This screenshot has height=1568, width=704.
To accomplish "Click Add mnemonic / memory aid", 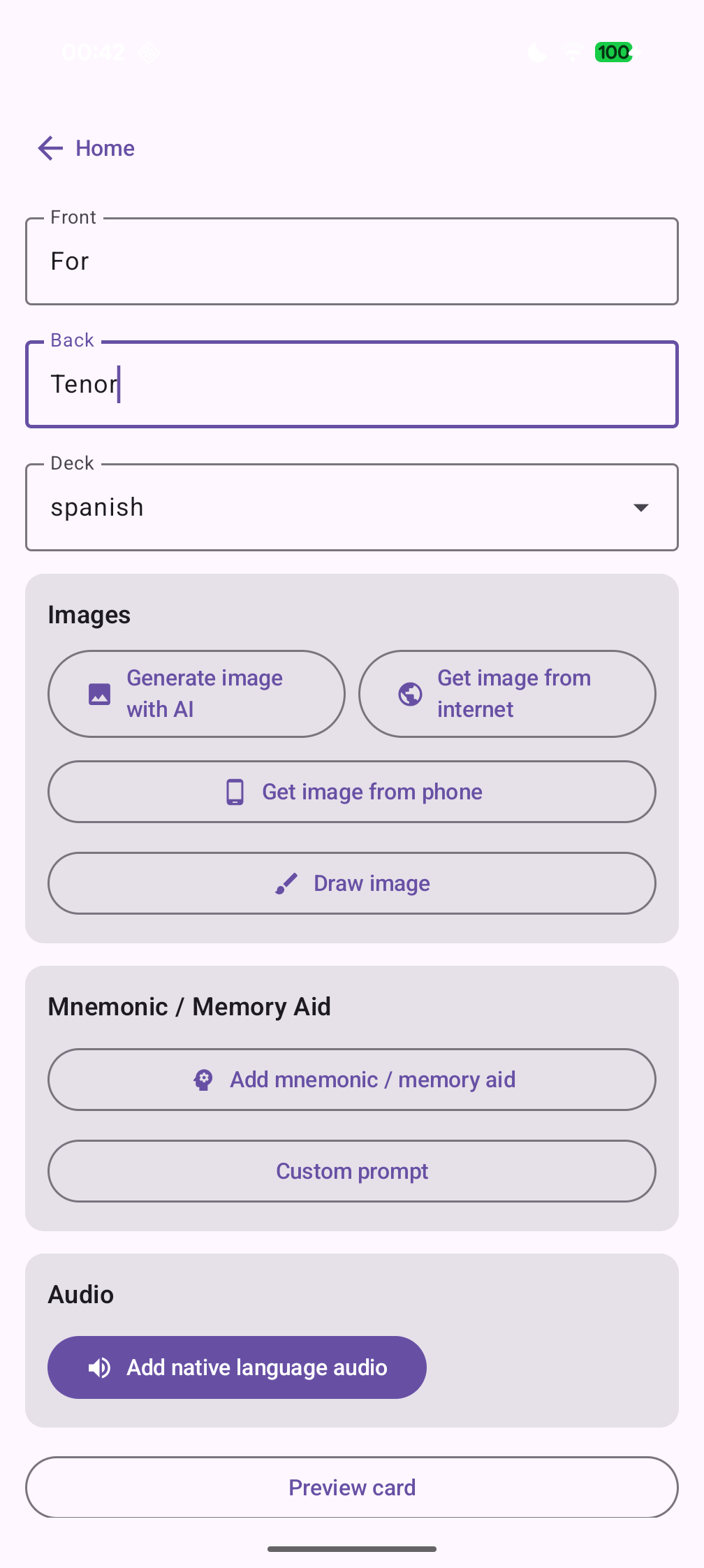I will coord(352,1080).
